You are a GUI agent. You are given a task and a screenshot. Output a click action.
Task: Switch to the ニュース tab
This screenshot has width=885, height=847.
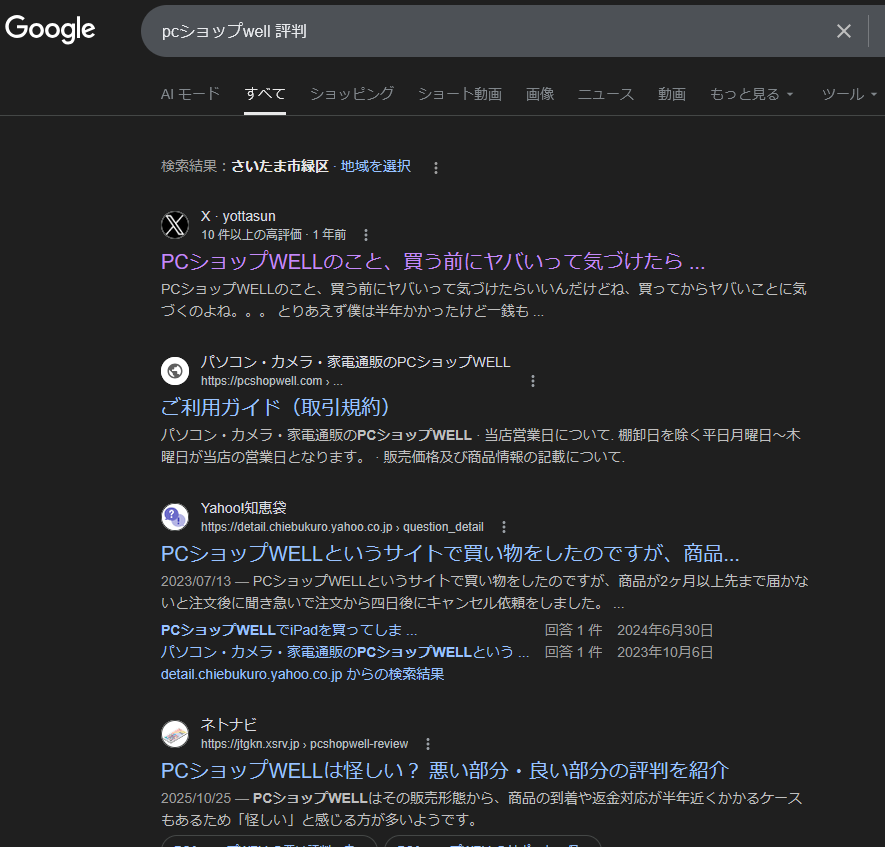(x=605, y=93)
